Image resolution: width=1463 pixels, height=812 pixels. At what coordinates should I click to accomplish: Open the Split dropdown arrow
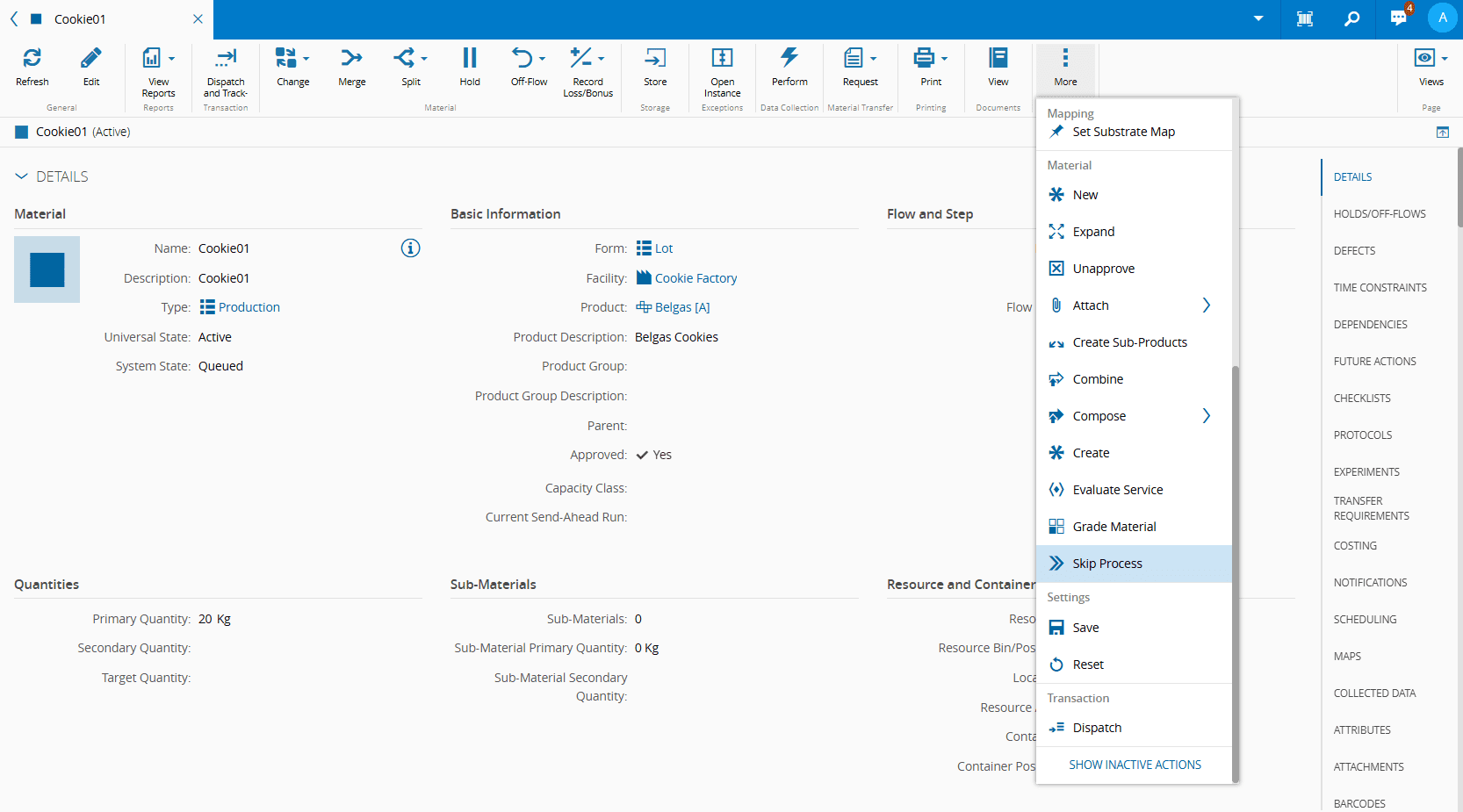(424, 59)
